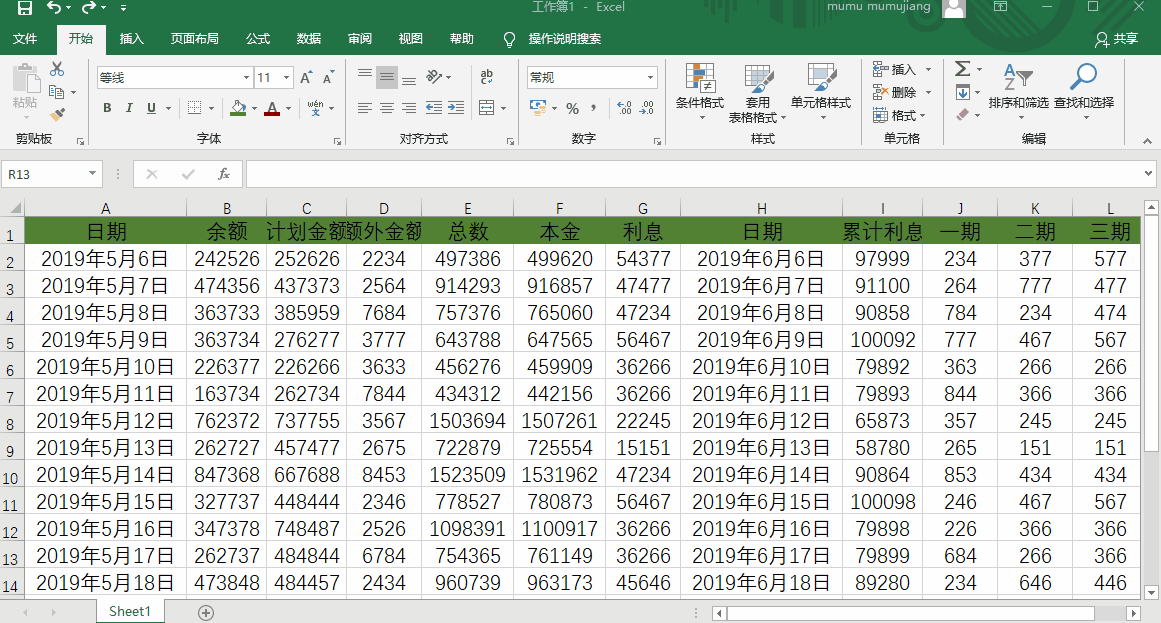Toggle italic formatting
1161x623 pixels.
coord(129,108)
